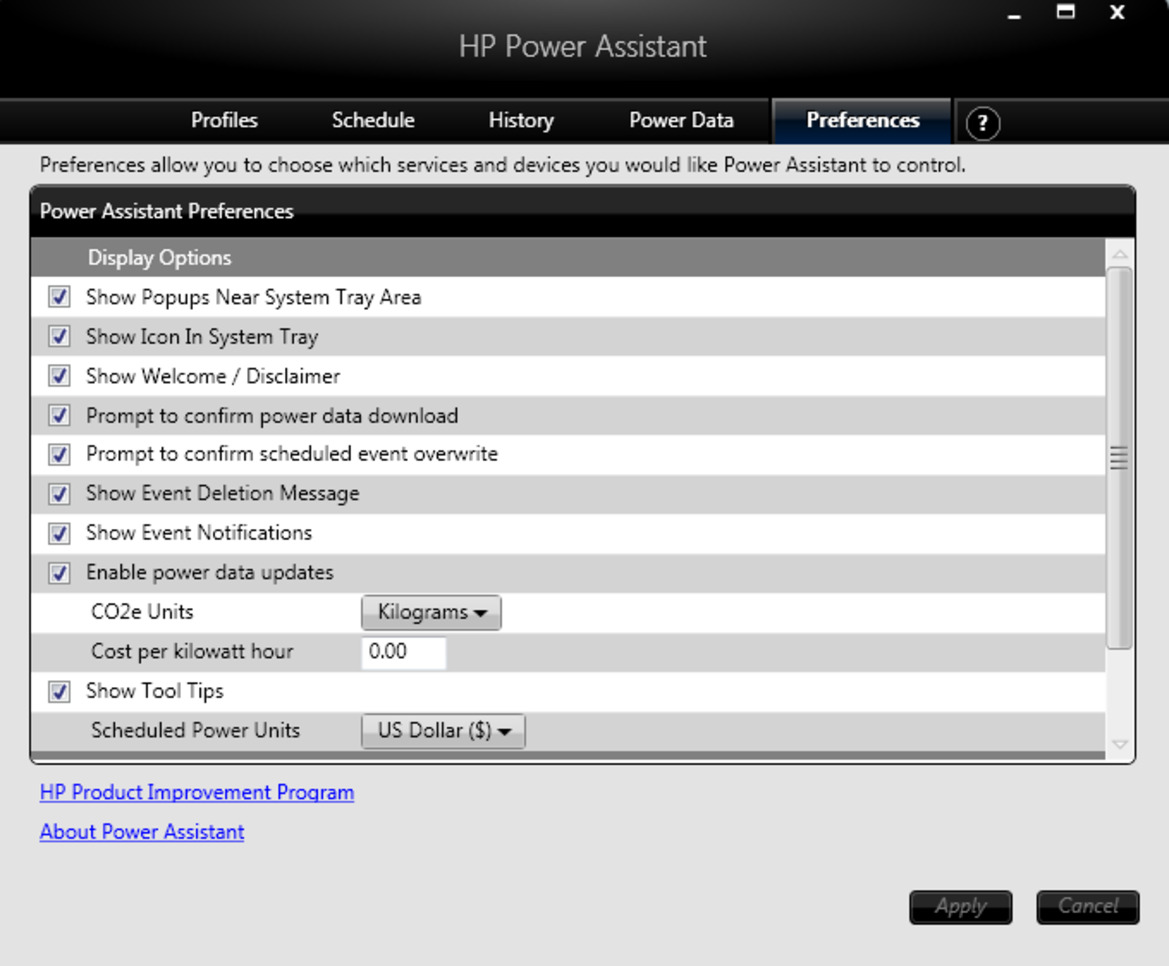Minimize the HP Power Assistant window
The height and width of the screenshot is (966, 1169).
pyautogui.click(x=1014, y=14)
